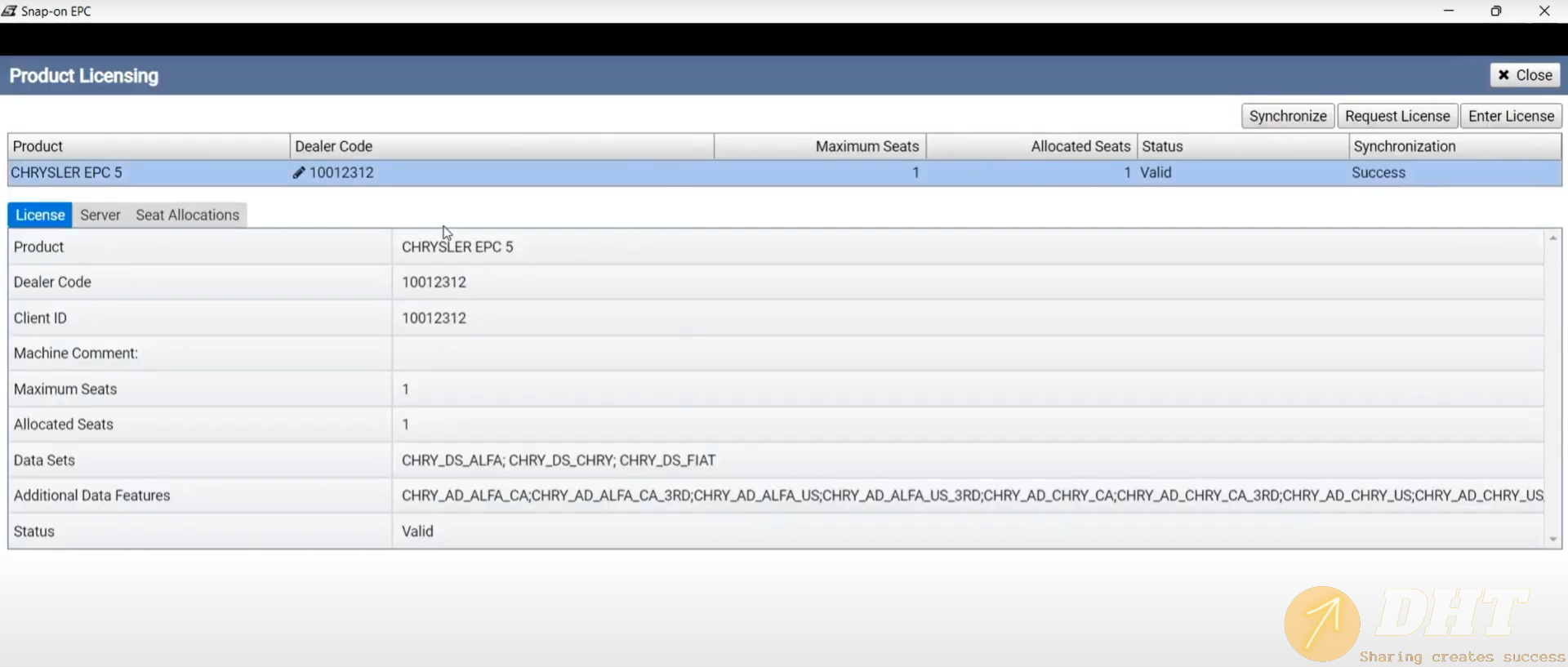Click the Snap-on EPC app icon in title bar
Viewport: 1568px width, 667px height.
[x=9, y=11]
